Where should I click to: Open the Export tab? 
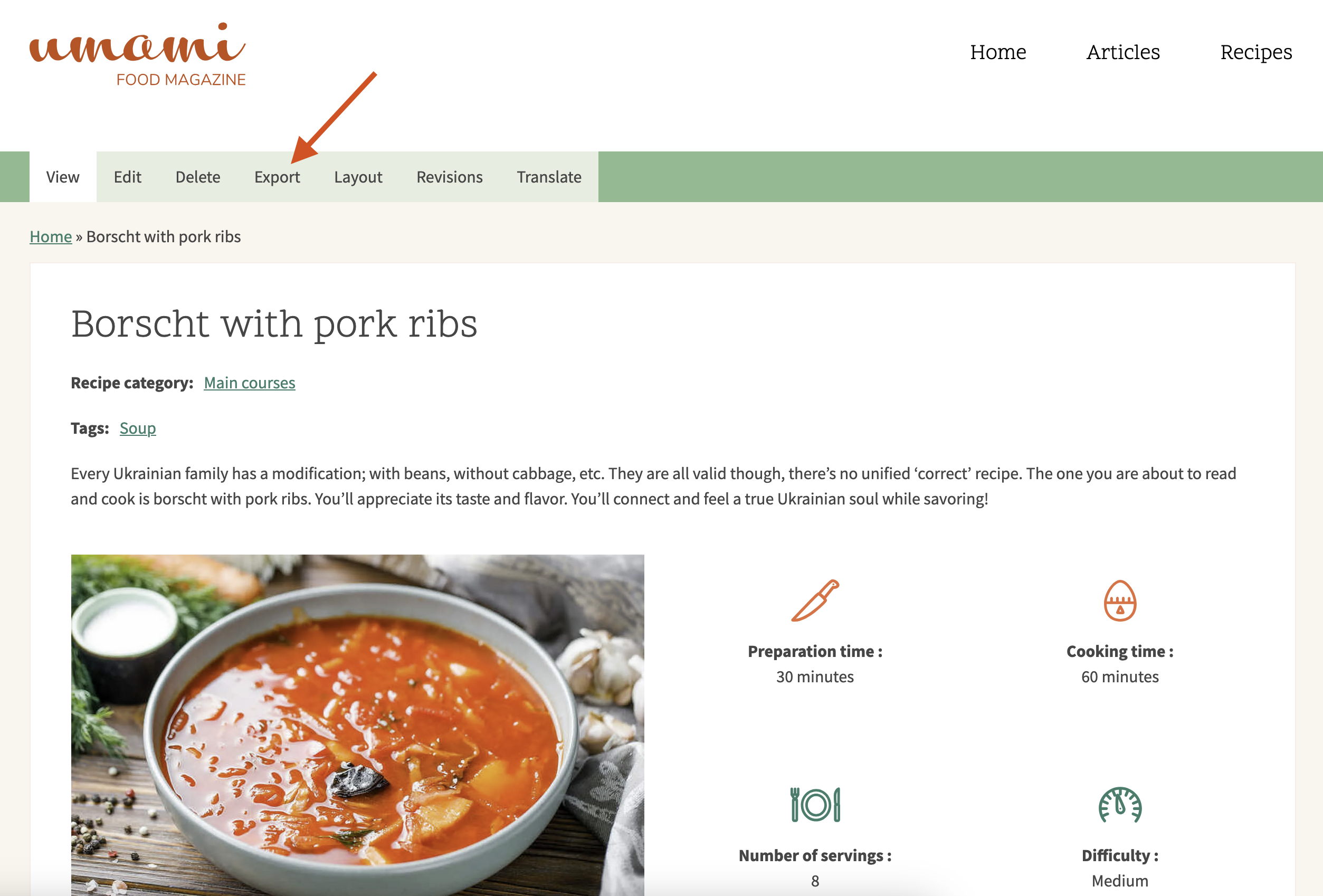[x=277, y=177]
